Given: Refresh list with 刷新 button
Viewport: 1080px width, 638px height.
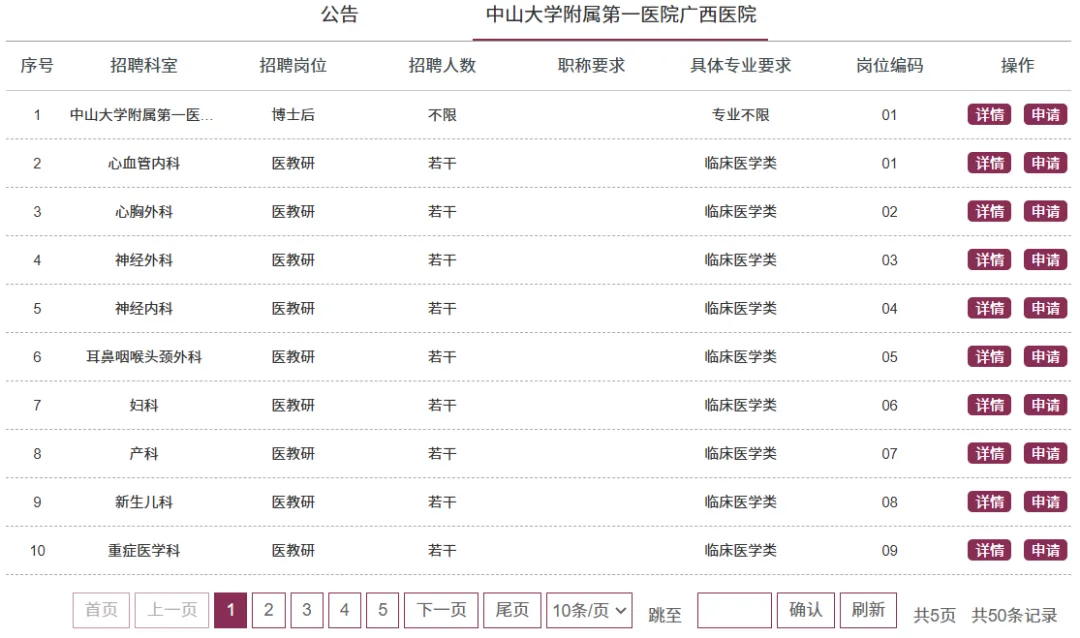Looking at the screenshot, I should pos(868,610).
